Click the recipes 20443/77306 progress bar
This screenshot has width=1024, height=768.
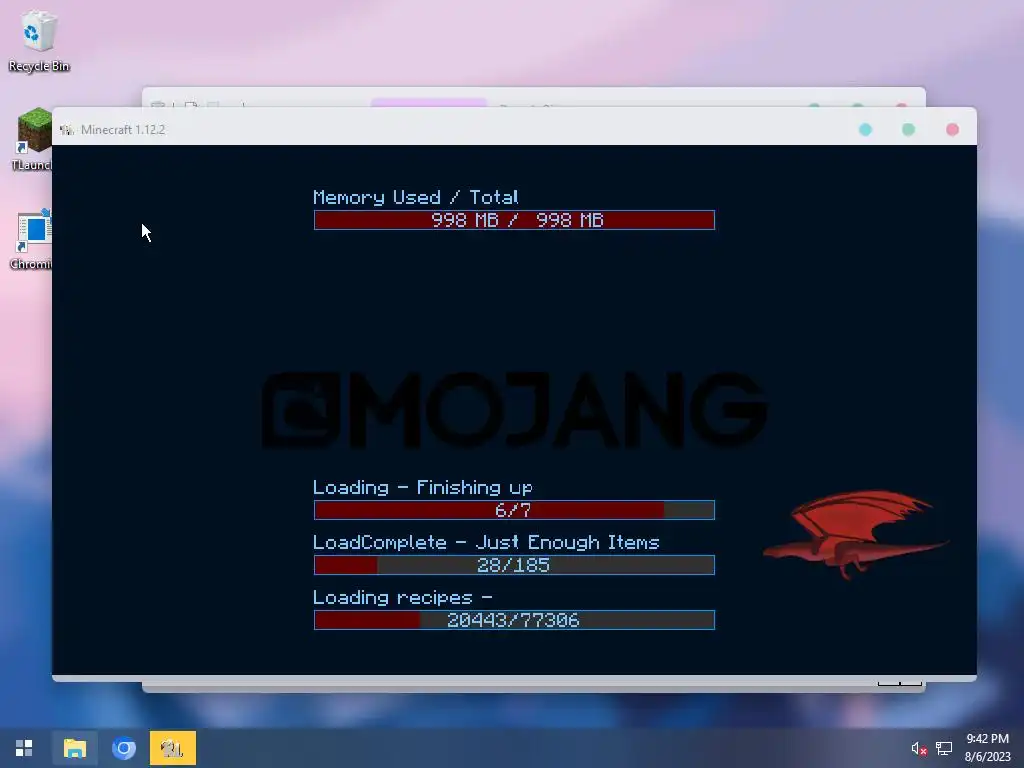[514, 620]
